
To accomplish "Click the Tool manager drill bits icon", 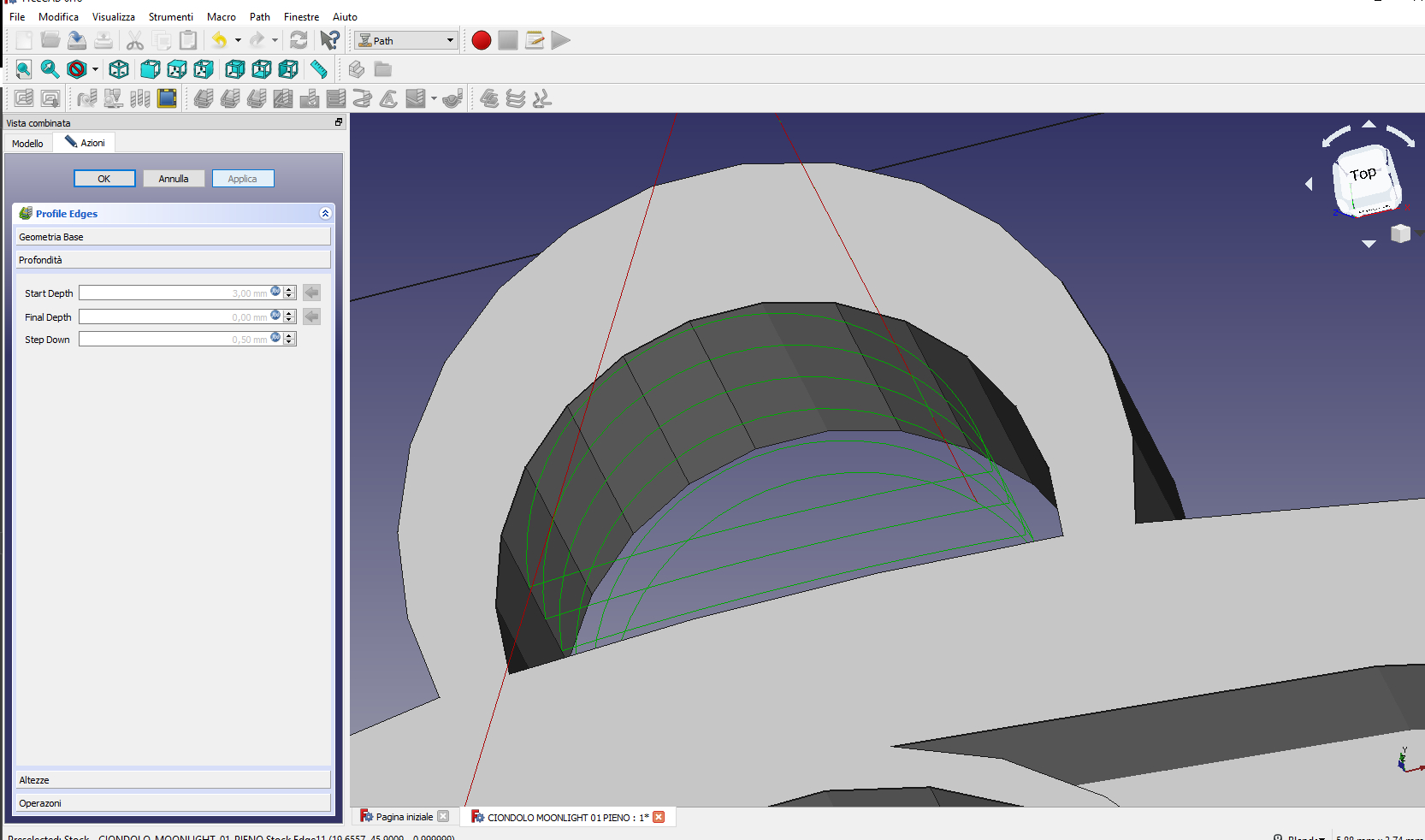I will coord(140,98).
